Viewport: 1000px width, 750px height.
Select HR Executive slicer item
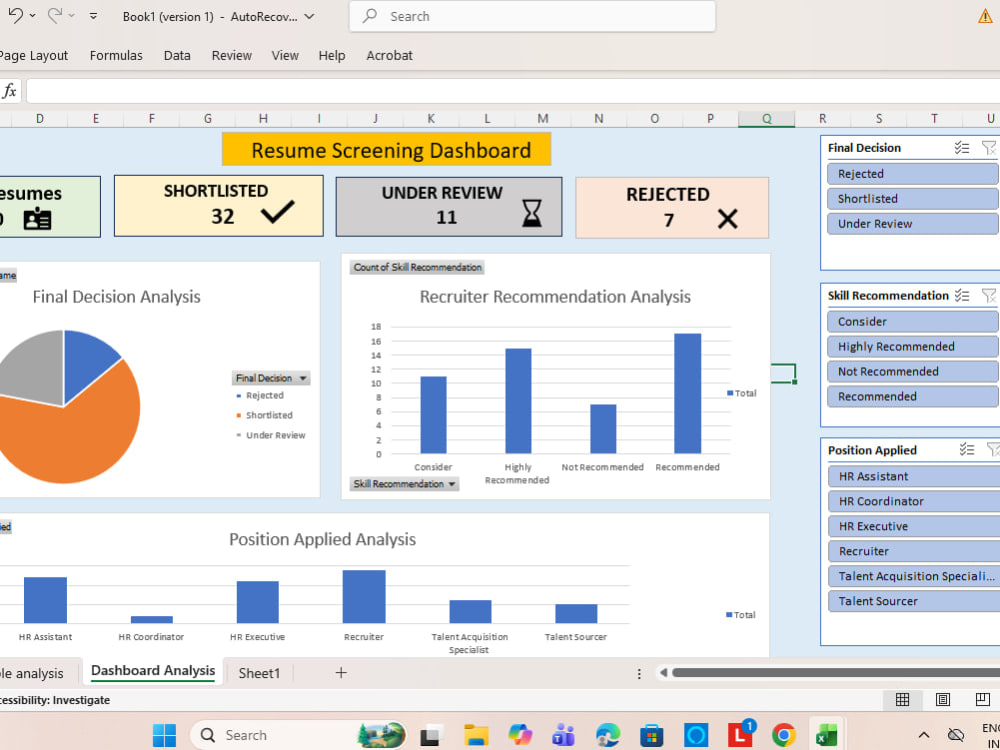pyautogui.click(x=914, y=526)
